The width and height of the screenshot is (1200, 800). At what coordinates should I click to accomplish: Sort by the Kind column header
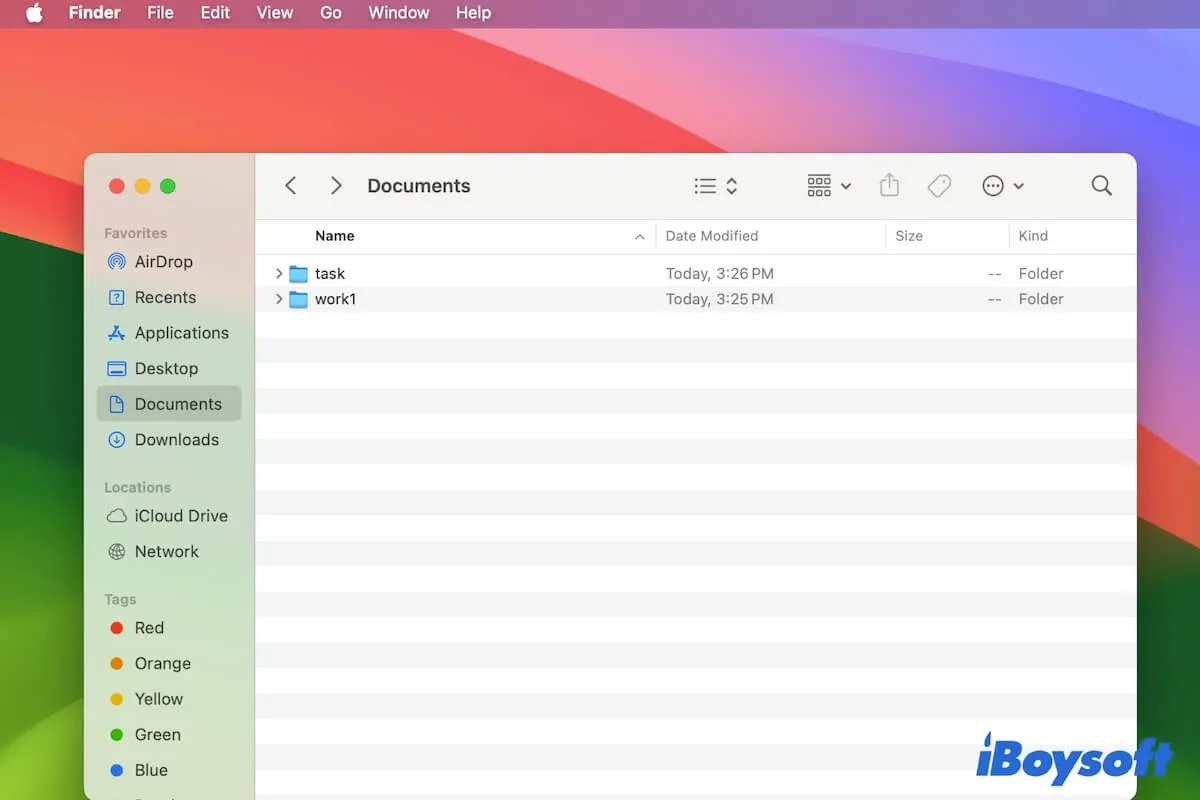click(1033, 236)
